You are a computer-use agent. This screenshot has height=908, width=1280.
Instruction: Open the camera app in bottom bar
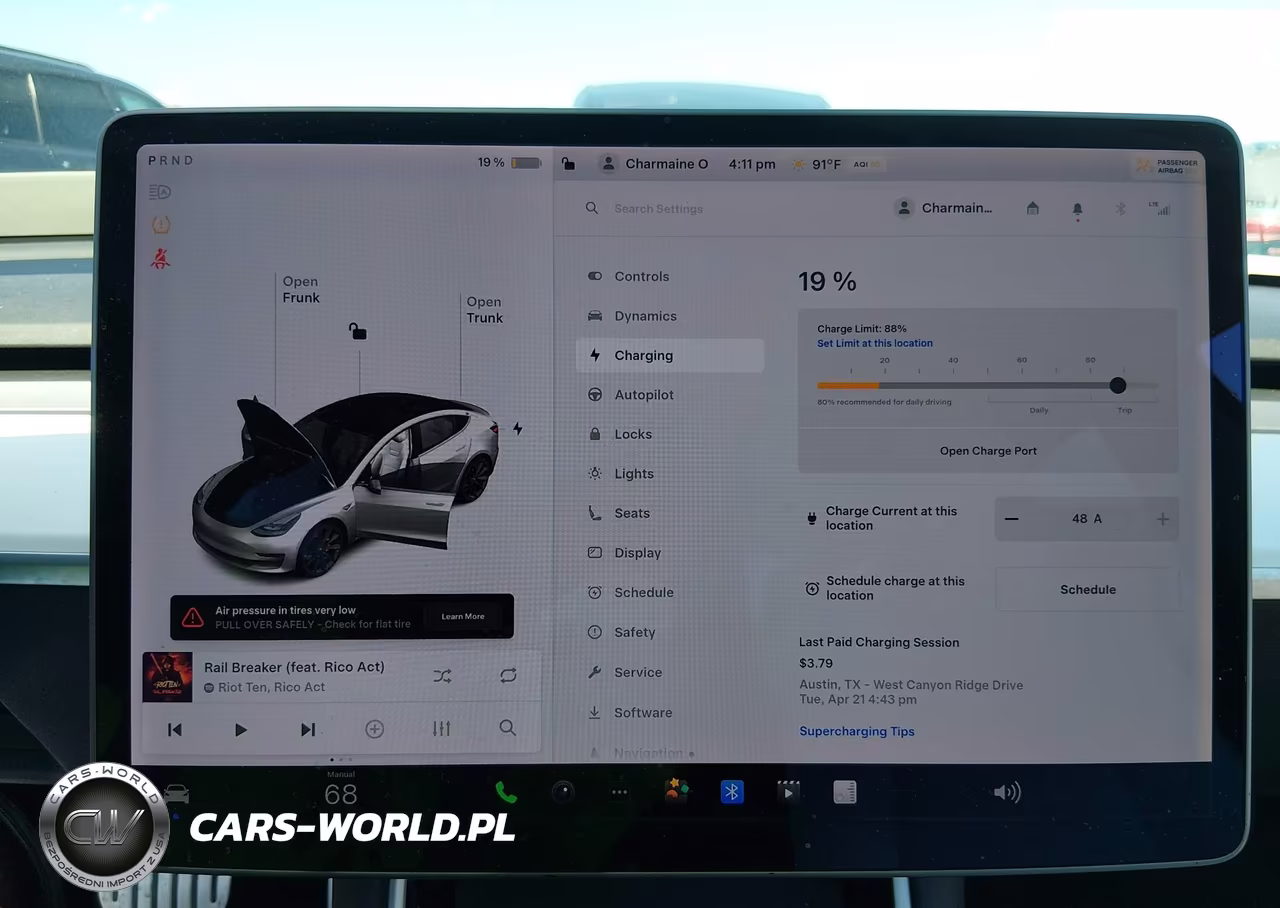(x=563, y=792)
